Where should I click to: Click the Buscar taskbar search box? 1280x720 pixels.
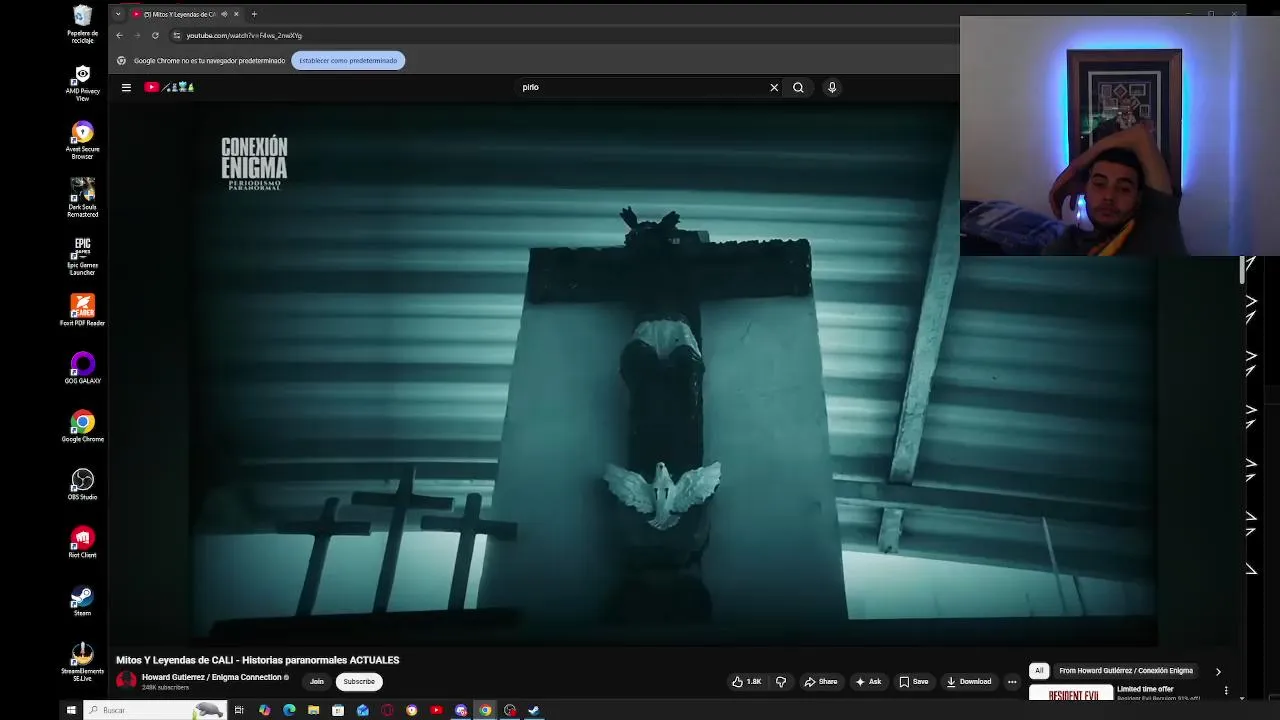154,710
